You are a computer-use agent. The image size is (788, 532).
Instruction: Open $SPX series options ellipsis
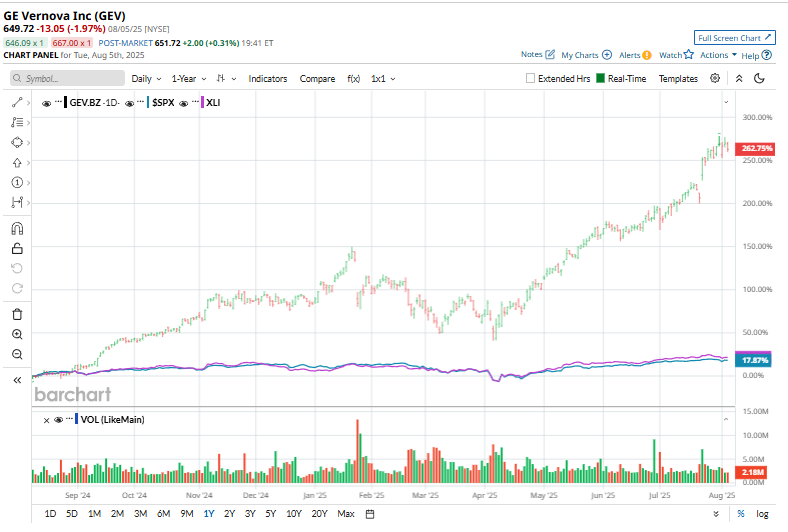[x=141, y=102]
